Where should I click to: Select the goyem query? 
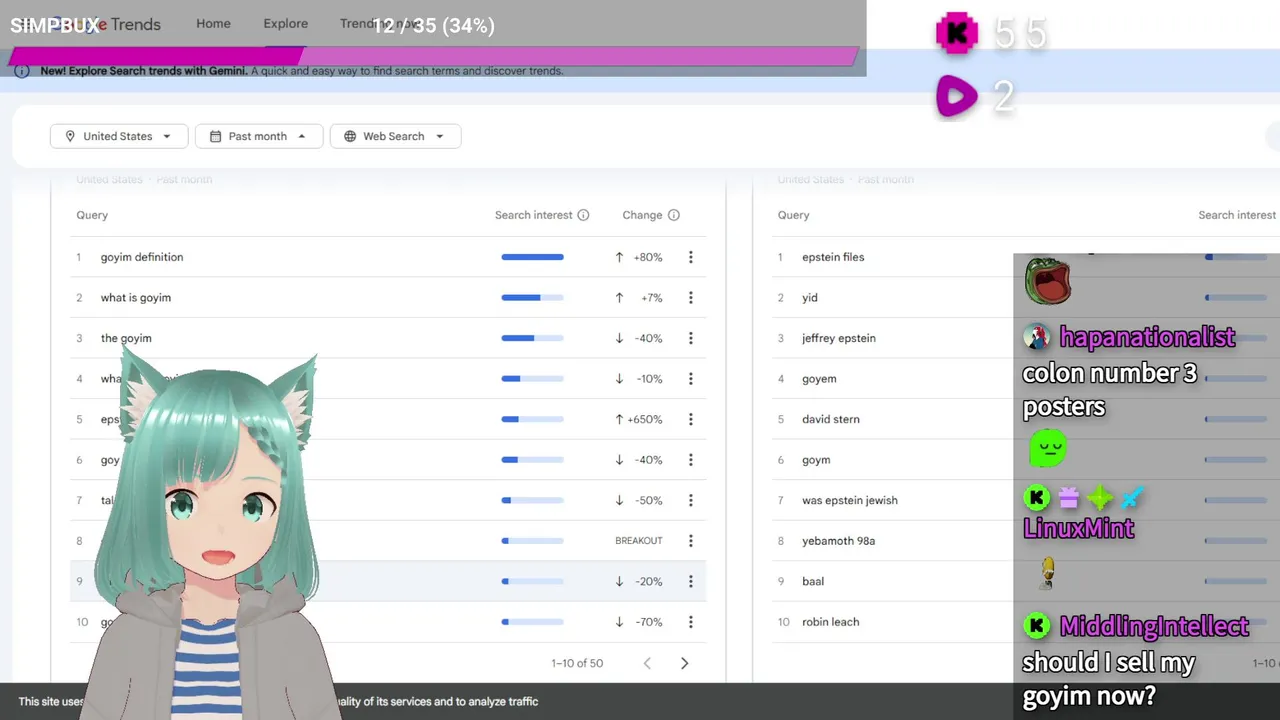(x=819, y=379)
